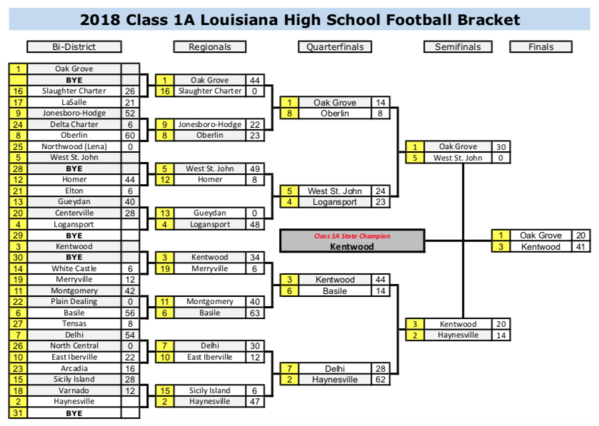Click the Bi-District round header
599x426 pixels.
click(74, 47)
